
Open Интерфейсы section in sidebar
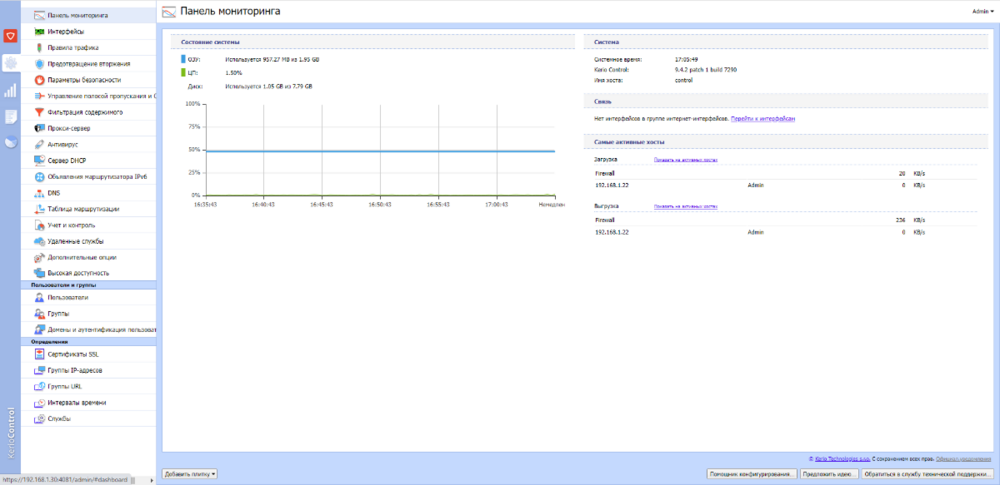coord(66,31)
